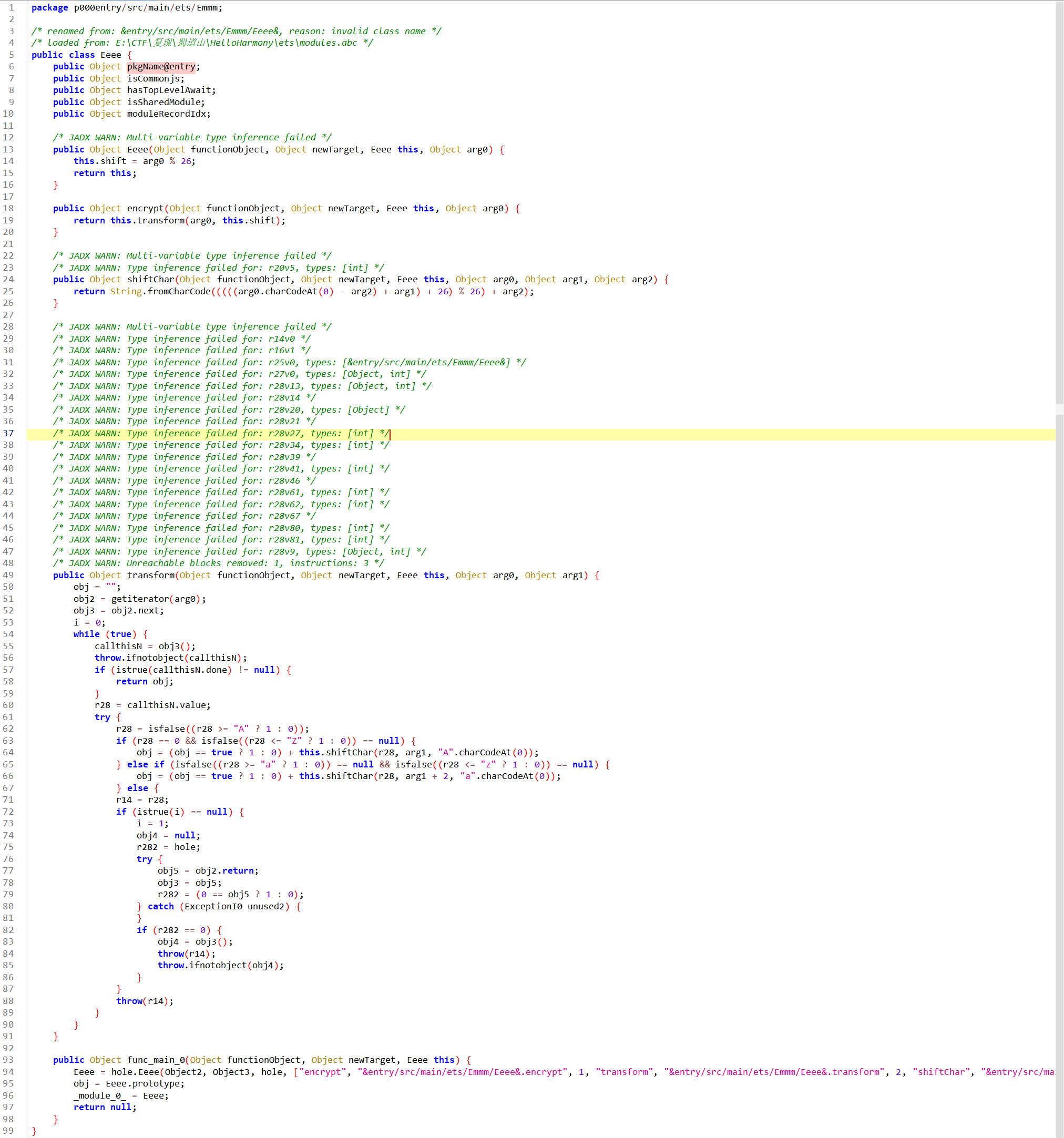Click line number 37 in the gutter
Viewport: 1064px width, 1138px height.
[x=8, y=433]
